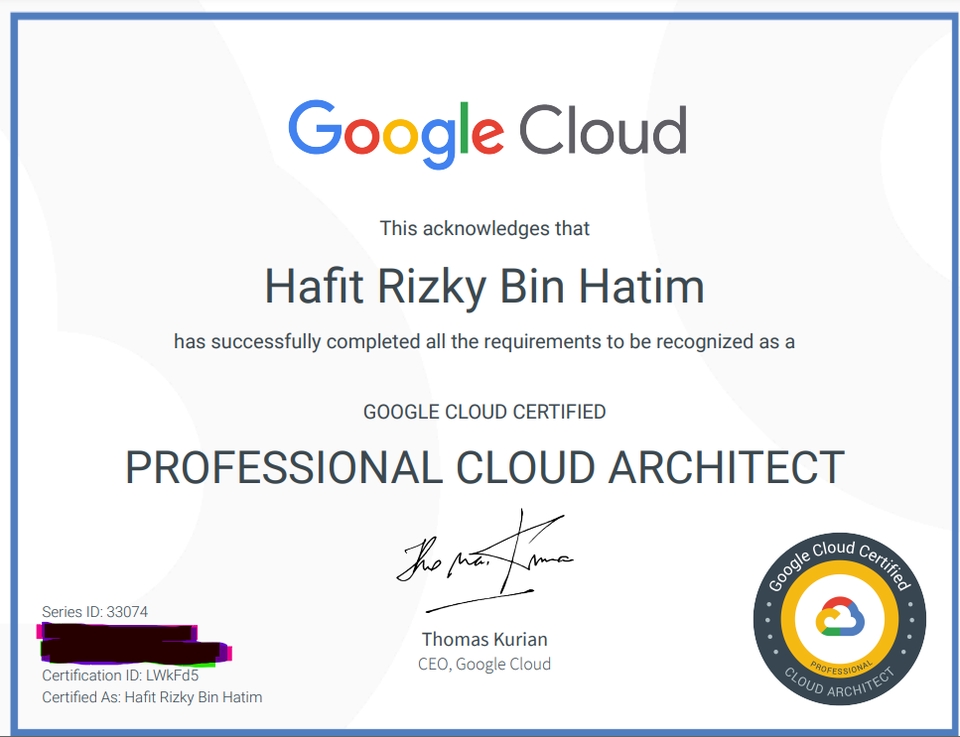This screenshot has width=960, height=737.
Task: Click the 'GOOGLE CLOUD CERTIFIED' text
Action: click(484, 412)
